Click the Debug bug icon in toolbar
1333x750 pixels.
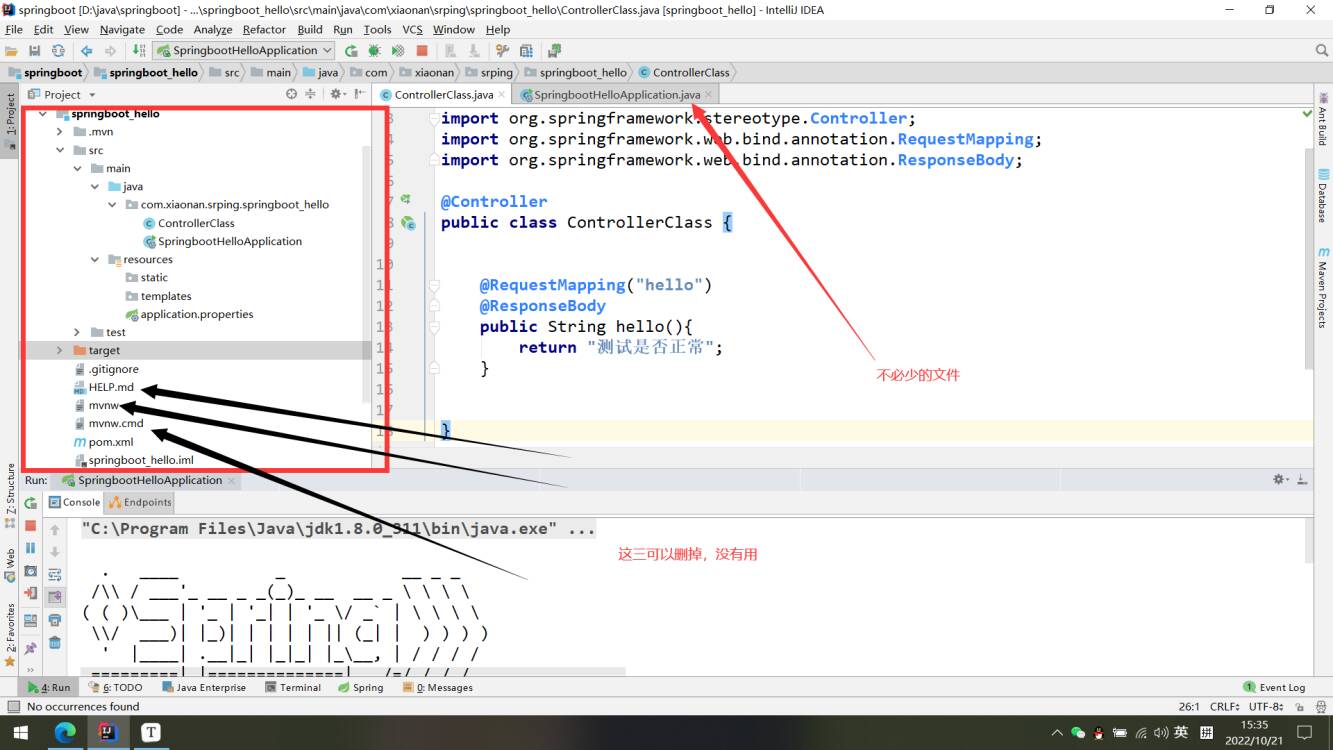pyautogui.click(x=374, y=50)
